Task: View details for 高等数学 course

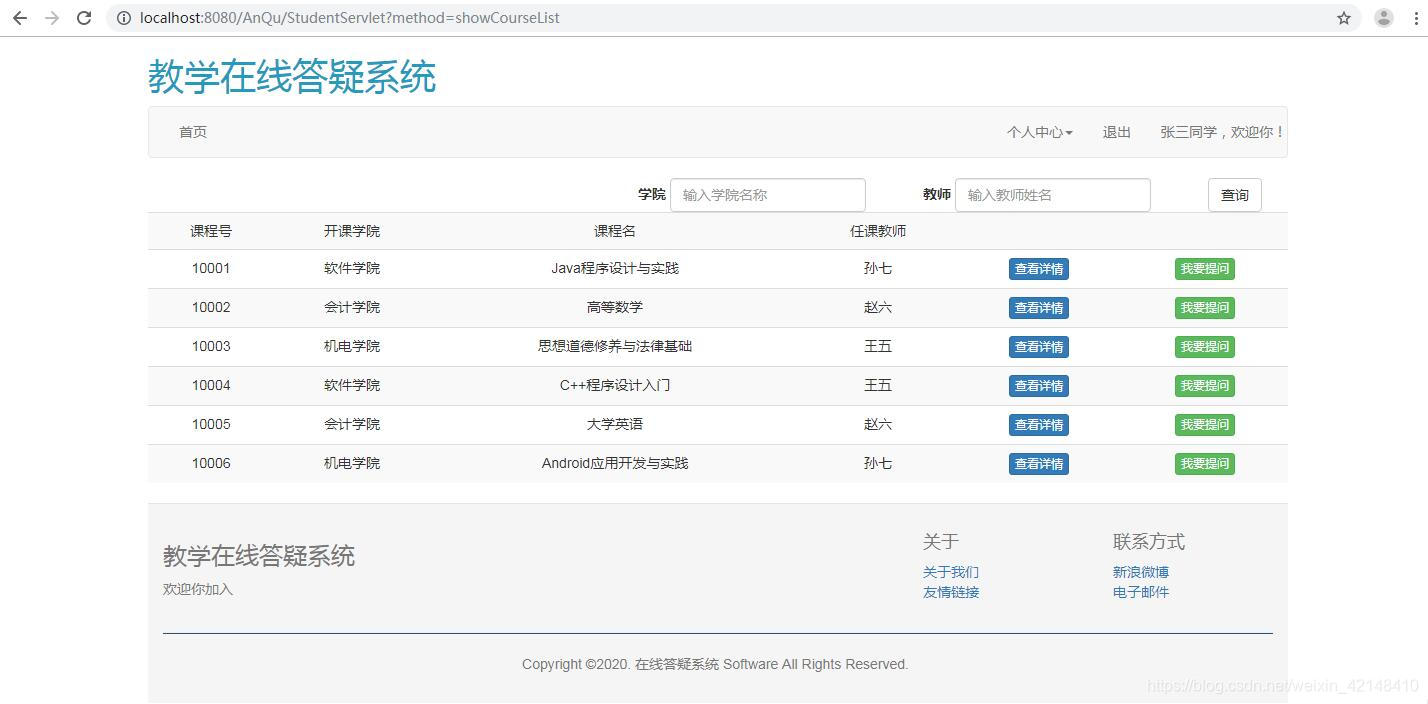Action: point(1039,308)
